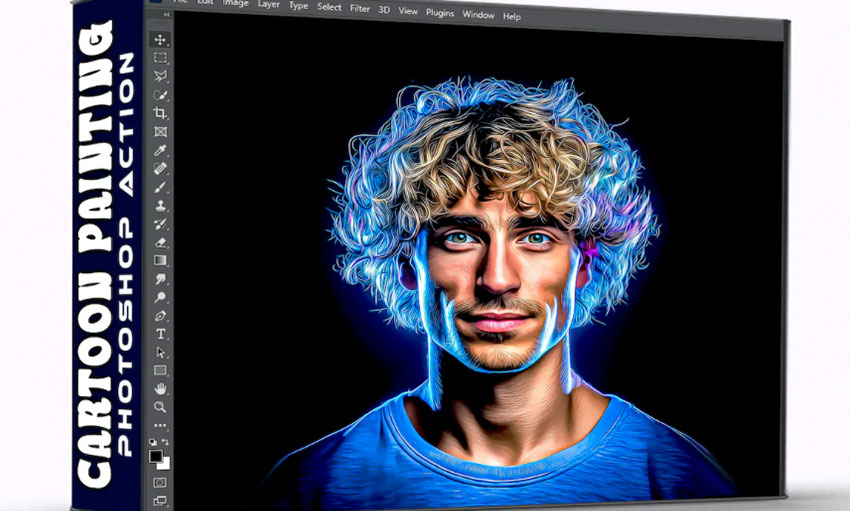Open the Plugins menu
This screenshot has height=511, width=850.
coord(440,12)
